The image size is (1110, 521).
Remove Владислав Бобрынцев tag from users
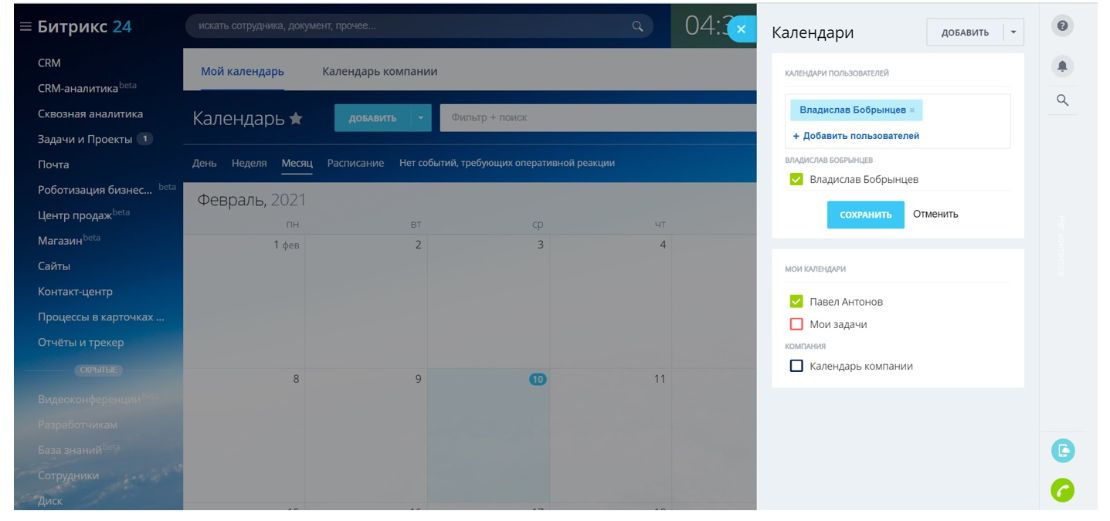912,109
